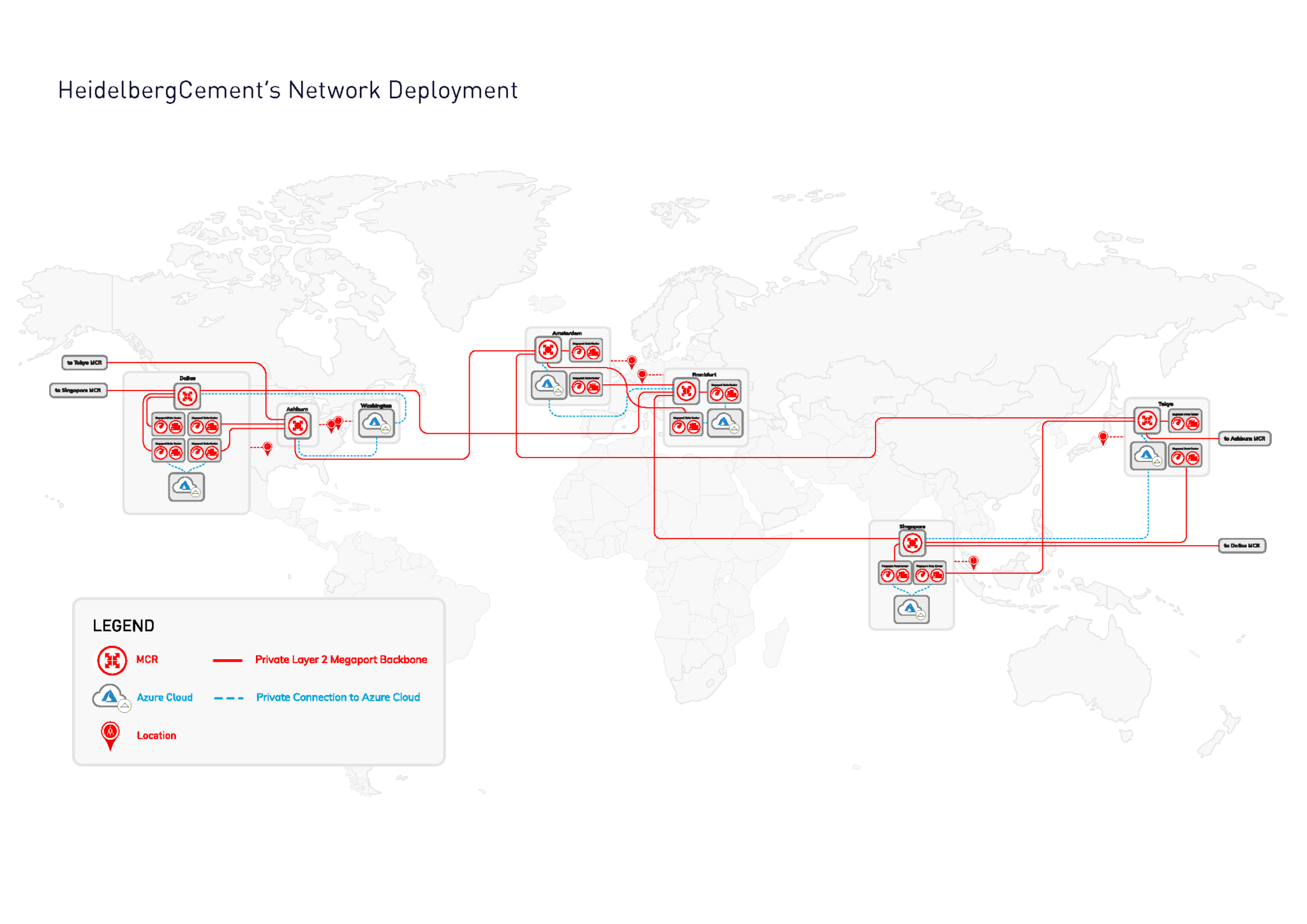
Task: Click the "to Singapore MCR" label
Action: coord(78,390)
